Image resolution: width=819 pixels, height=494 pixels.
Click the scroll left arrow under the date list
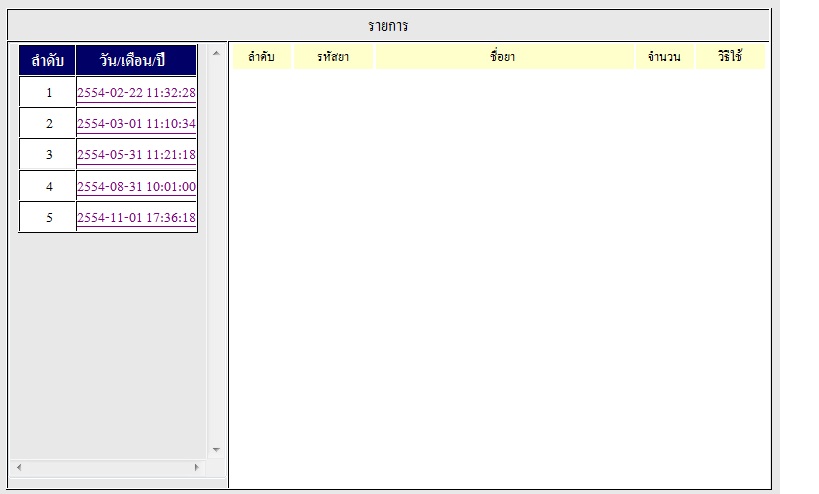click(19, 467)
